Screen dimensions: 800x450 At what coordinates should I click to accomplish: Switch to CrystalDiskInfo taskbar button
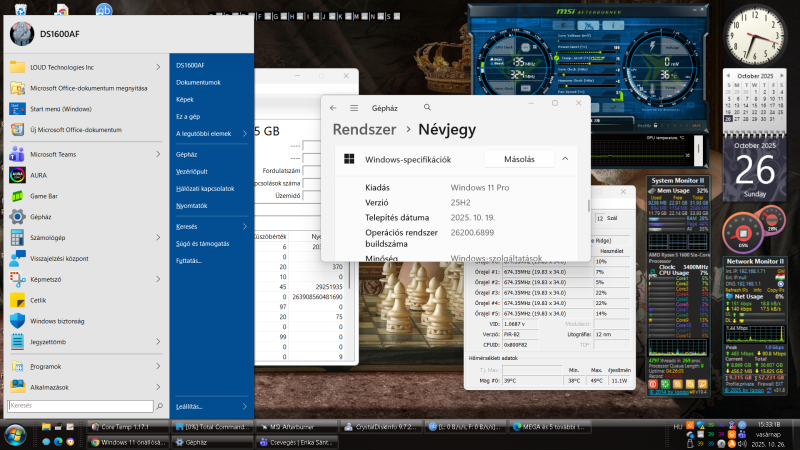[x=381, y=427]
